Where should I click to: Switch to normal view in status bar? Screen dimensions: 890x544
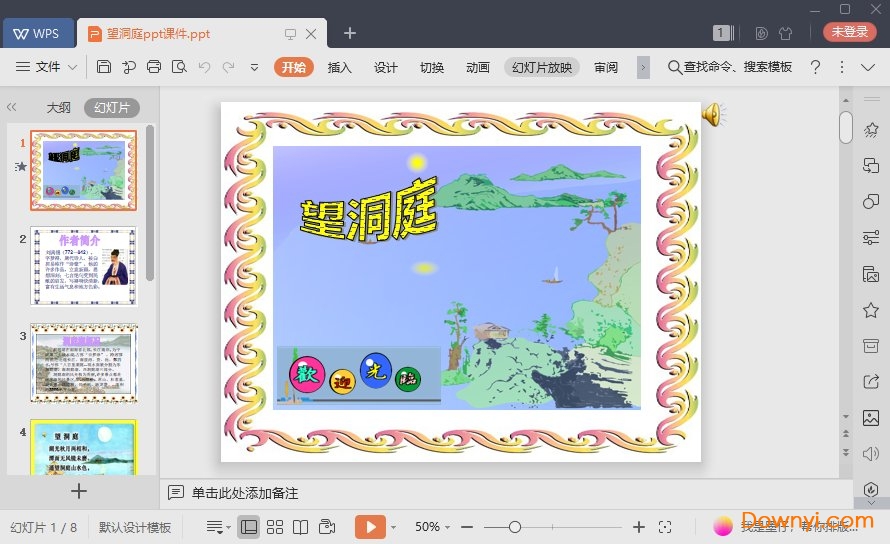(x=249, y=527)
